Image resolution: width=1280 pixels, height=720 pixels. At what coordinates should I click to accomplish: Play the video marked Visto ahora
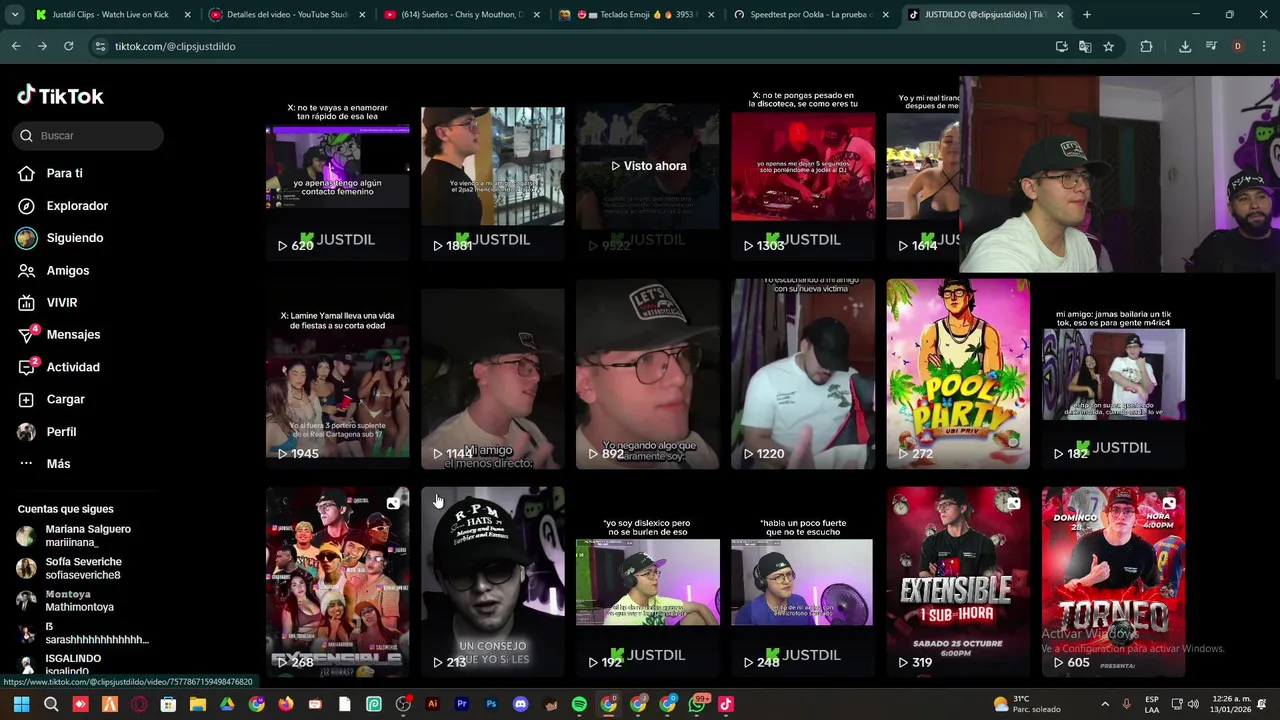click(647, 166)
